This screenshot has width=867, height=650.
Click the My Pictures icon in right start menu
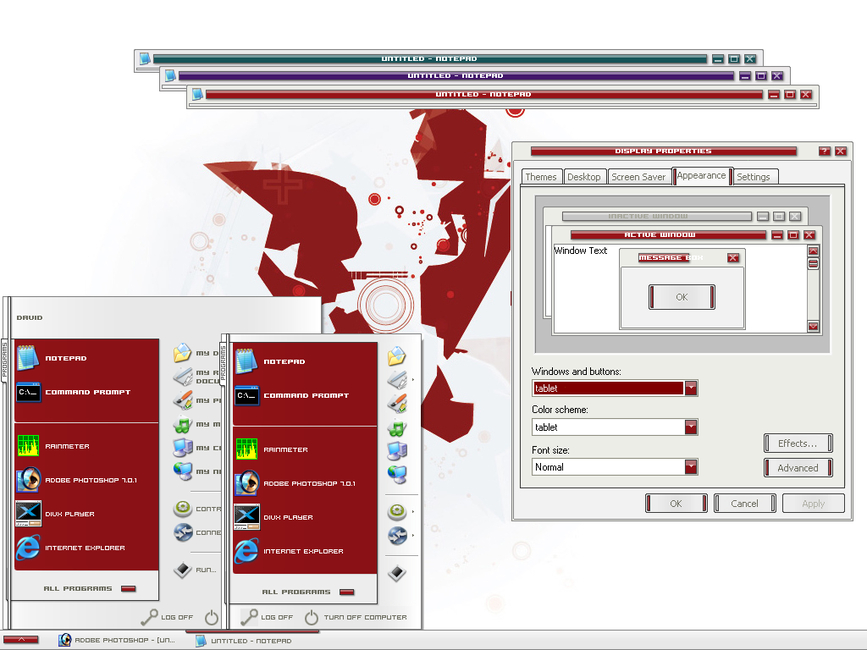397,403
